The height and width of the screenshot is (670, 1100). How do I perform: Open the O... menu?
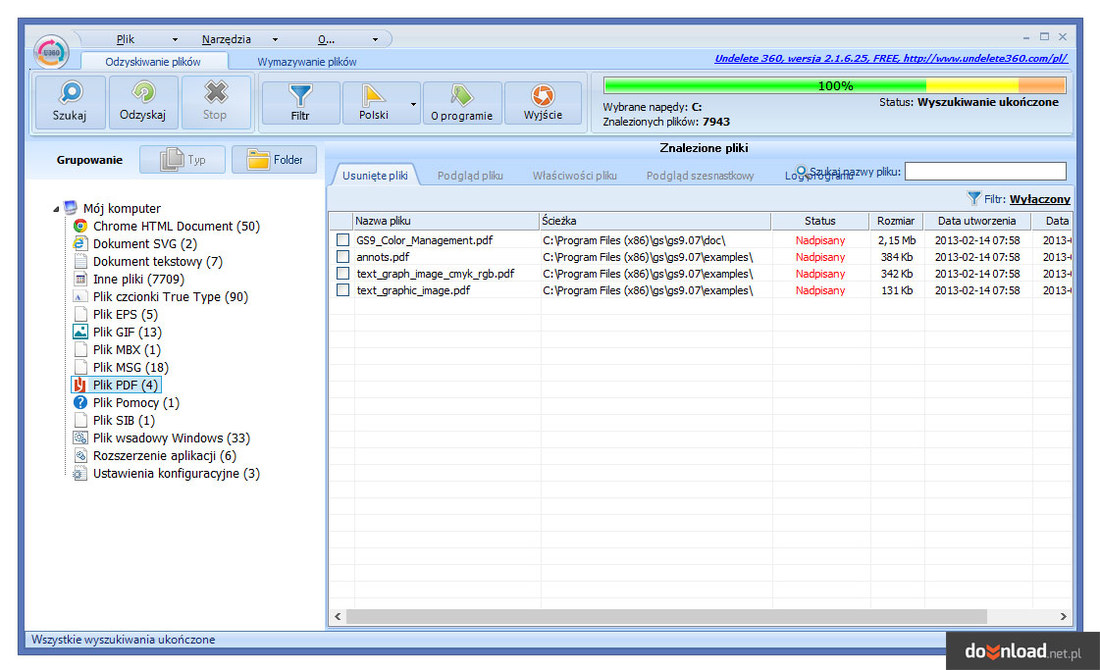click(326, 39)
